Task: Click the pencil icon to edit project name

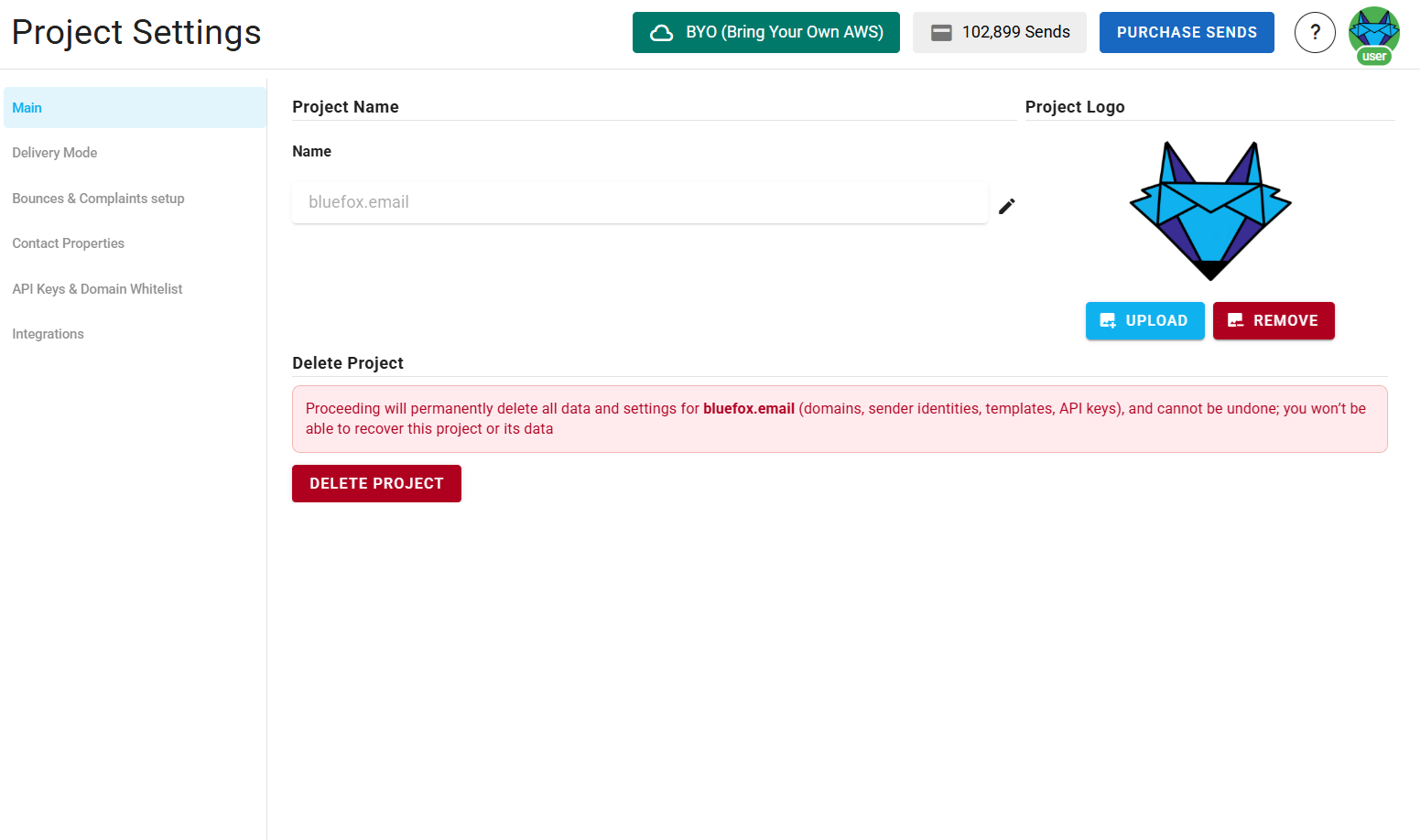Action: coord(1006,206)
